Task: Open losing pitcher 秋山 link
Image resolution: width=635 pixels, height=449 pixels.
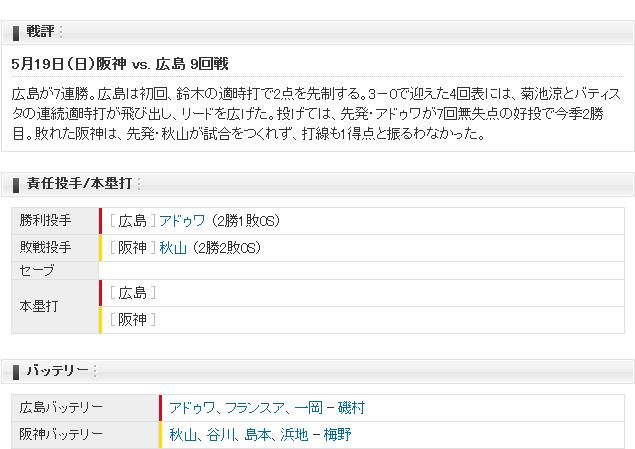Action: coord(173,248)
